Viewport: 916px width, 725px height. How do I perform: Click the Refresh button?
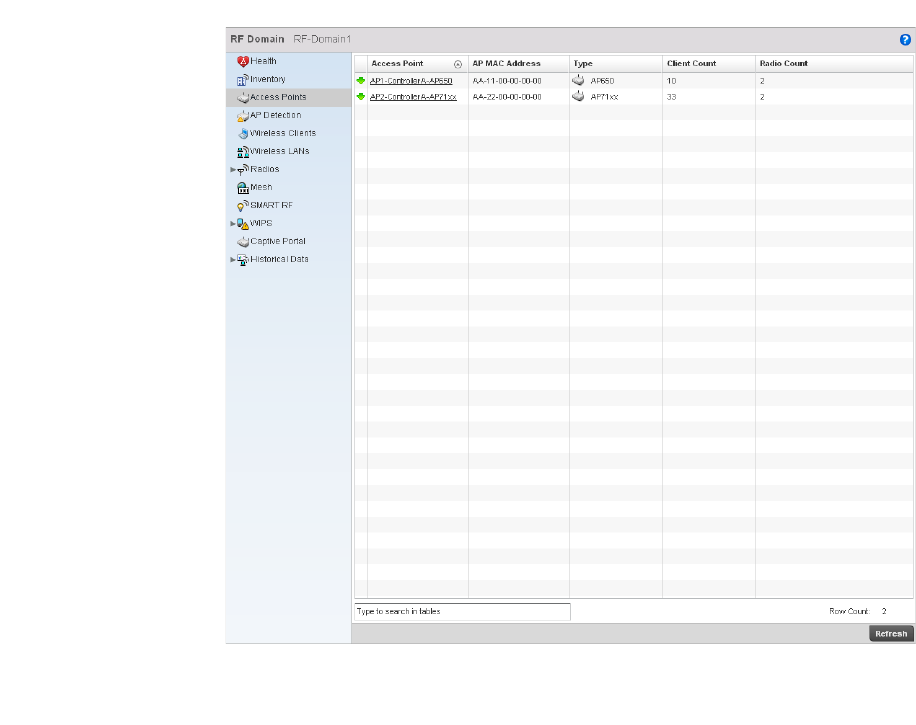coord(891,634)
